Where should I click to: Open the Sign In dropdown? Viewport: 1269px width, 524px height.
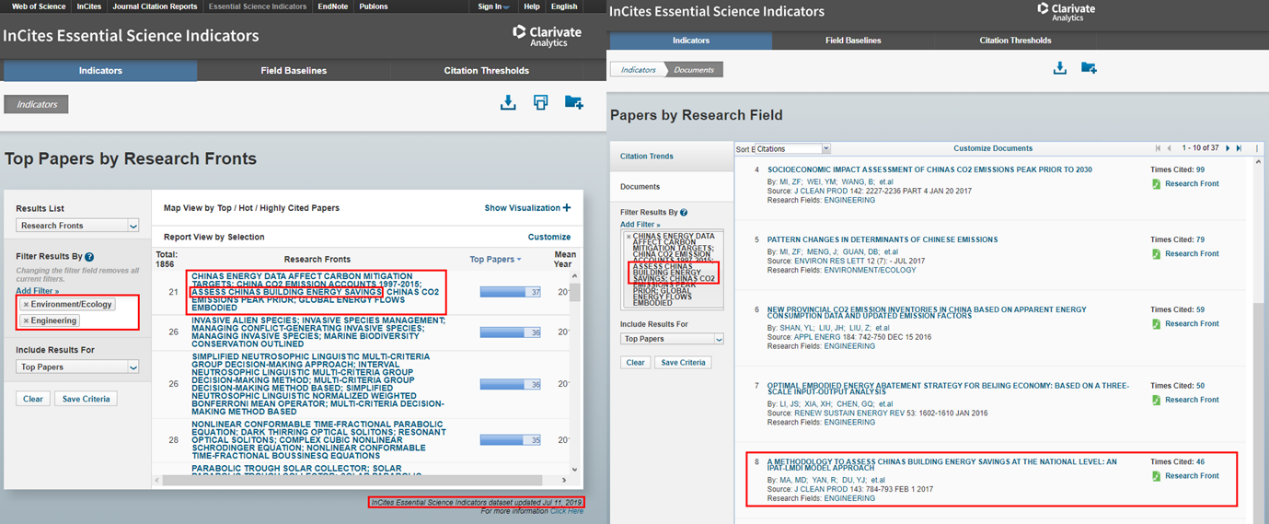(494, 6)
